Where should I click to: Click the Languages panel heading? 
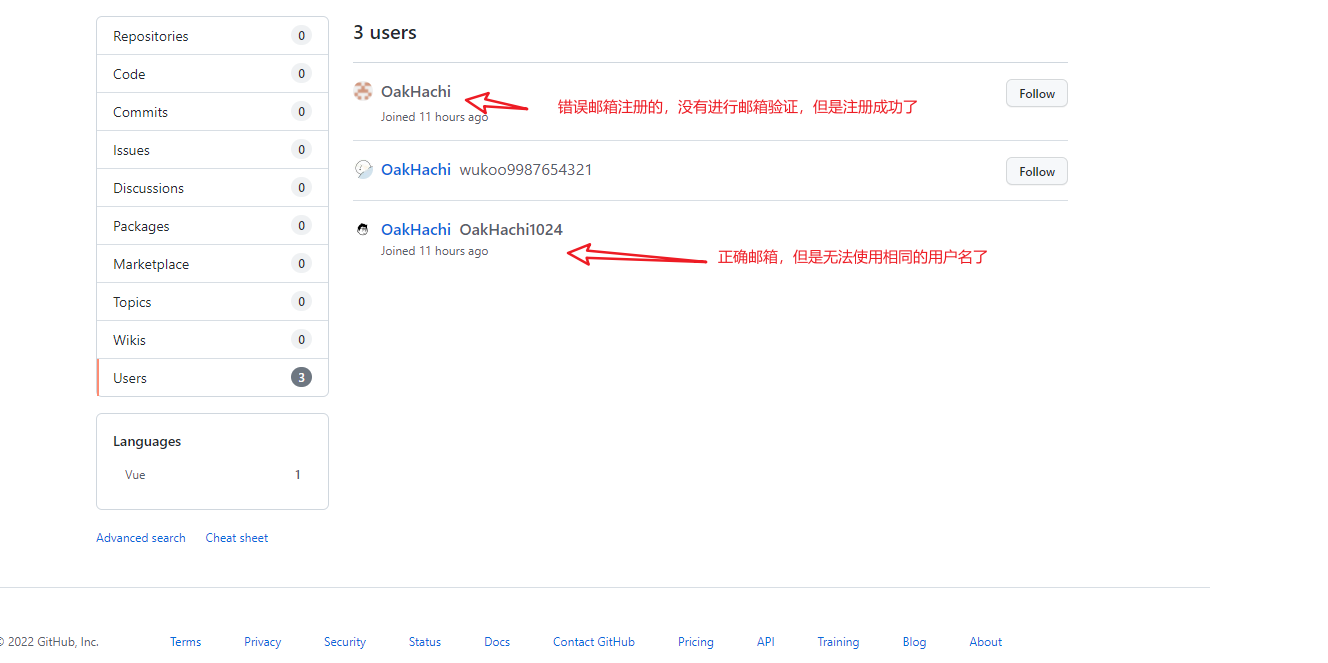pos(147,441)
